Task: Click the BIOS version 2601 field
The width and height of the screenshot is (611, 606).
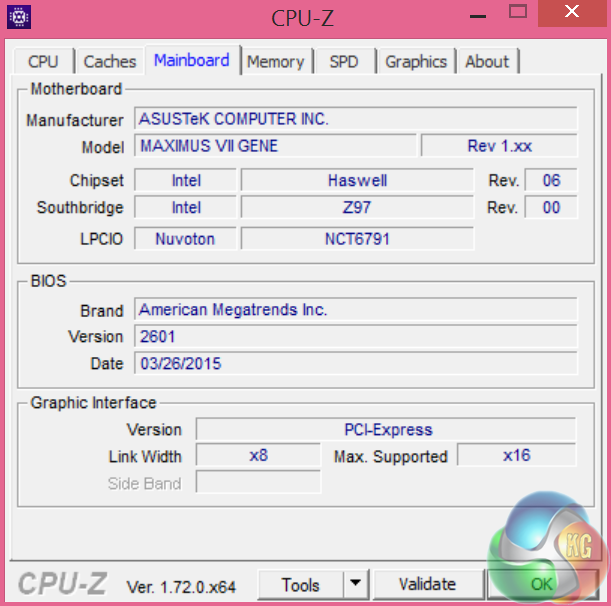Action: pyautogui.click(x=355, y=336)
